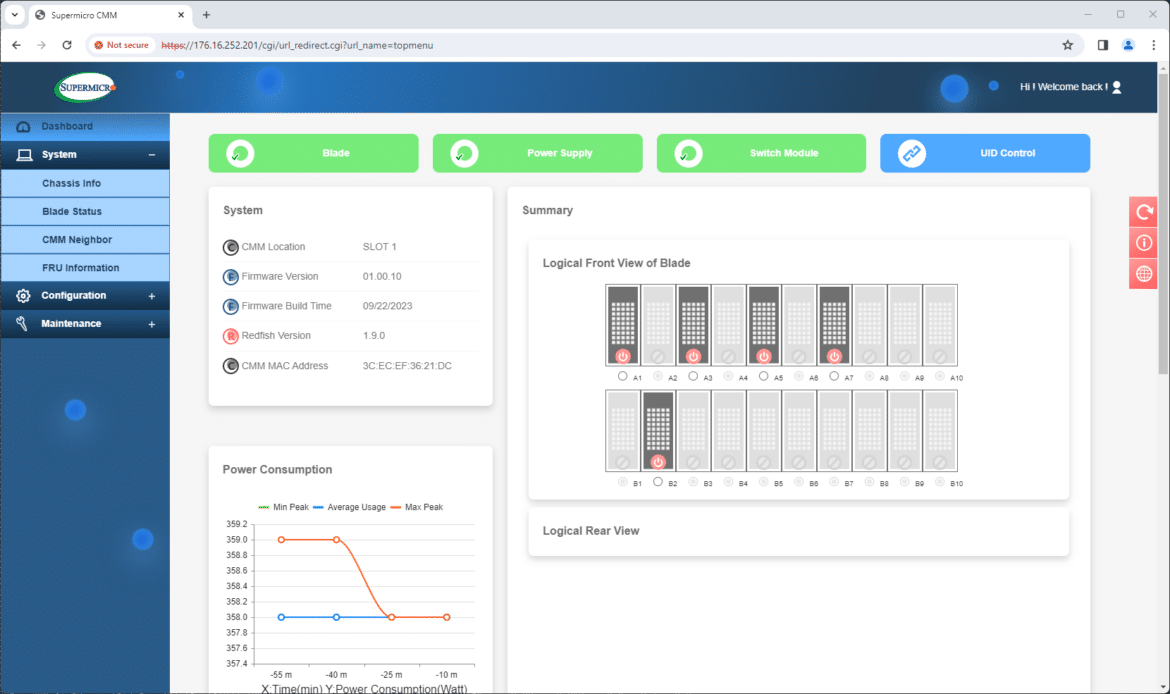Click blade B2 power icon
Viewport: 1170px width, 694px height.
coord(658,462)
